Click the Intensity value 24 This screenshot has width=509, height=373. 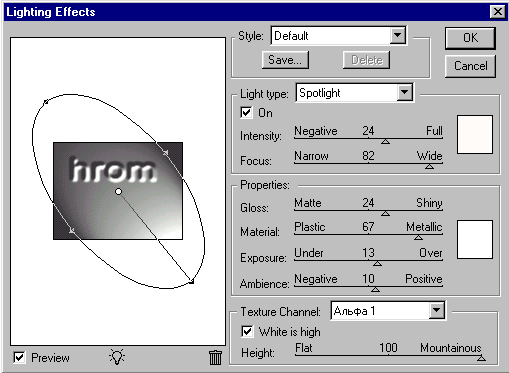[x=368, y=131]
